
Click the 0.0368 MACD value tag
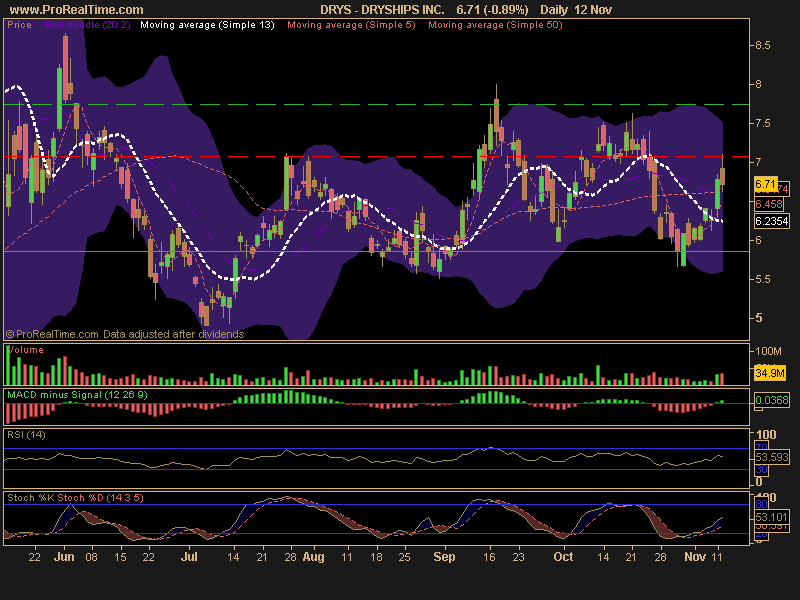tap(772, 400)
